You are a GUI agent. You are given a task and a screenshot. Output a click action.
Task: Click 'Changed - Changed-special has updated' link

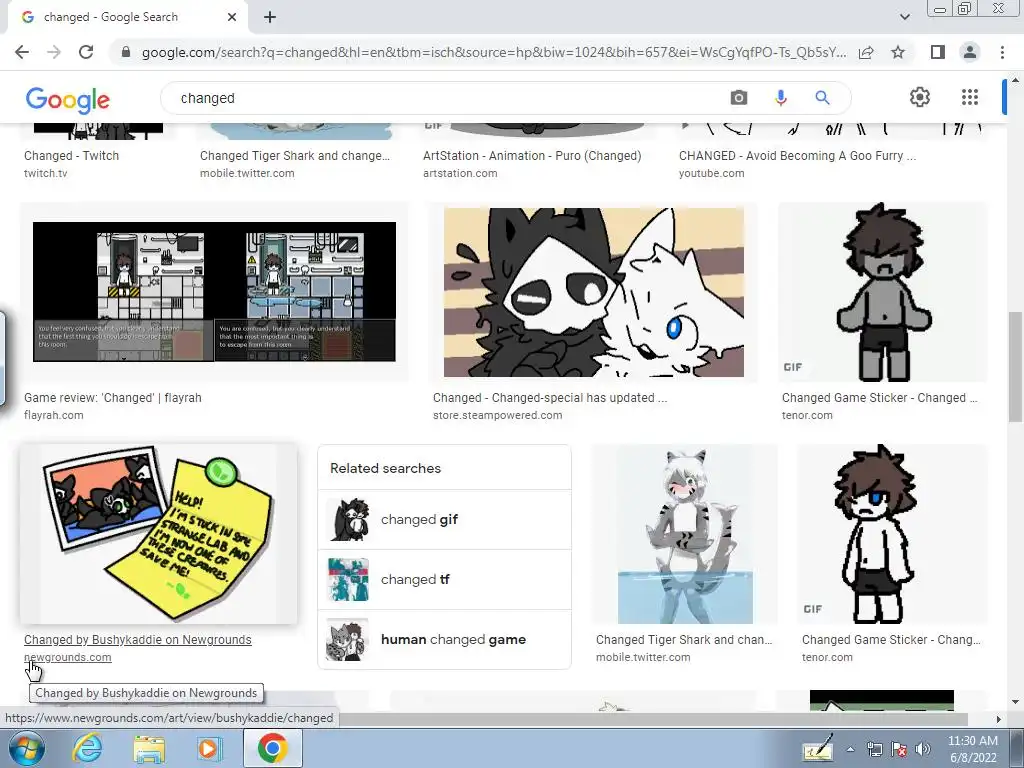[550, 398]
